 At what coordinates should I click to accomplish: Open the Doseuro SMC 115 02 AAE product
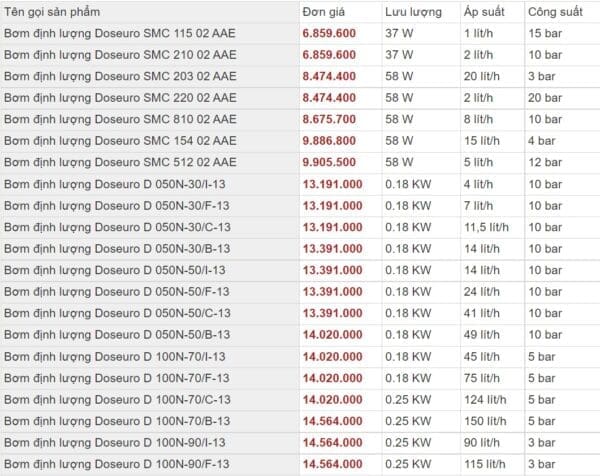click(120, 33)
